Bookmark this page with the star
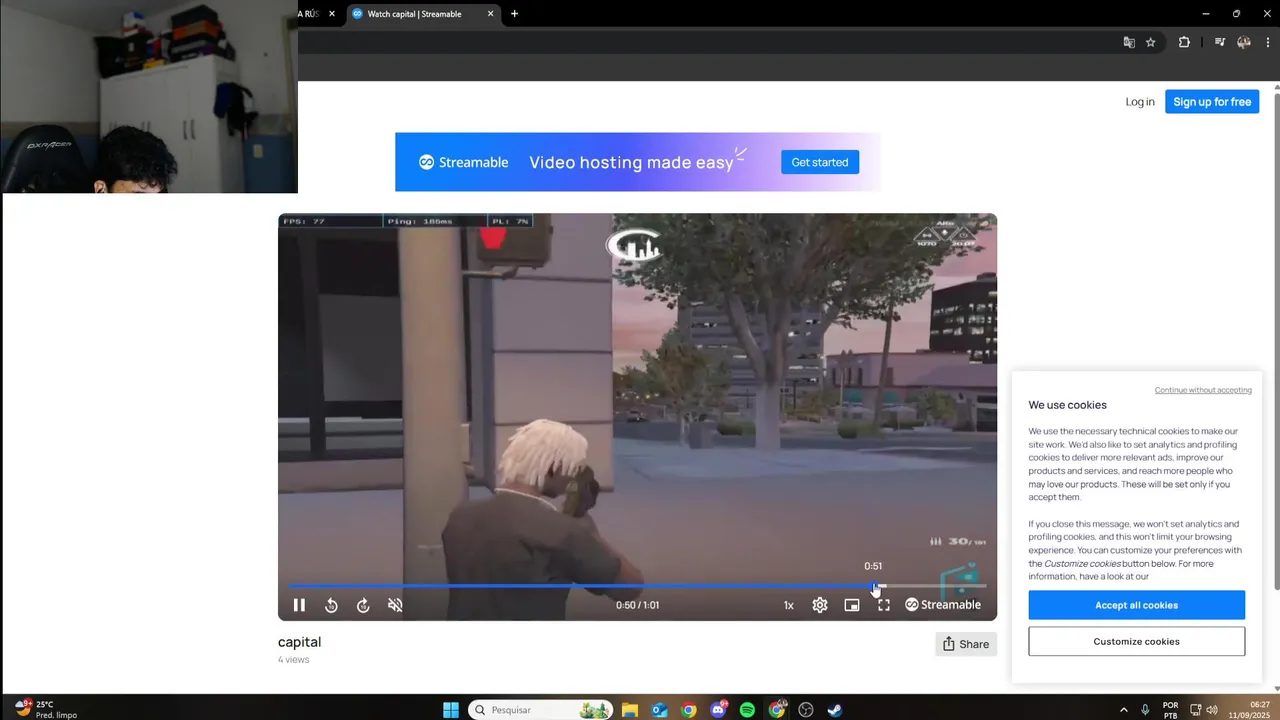Viewport: 1280px width, 720px height. [1151, 42]
